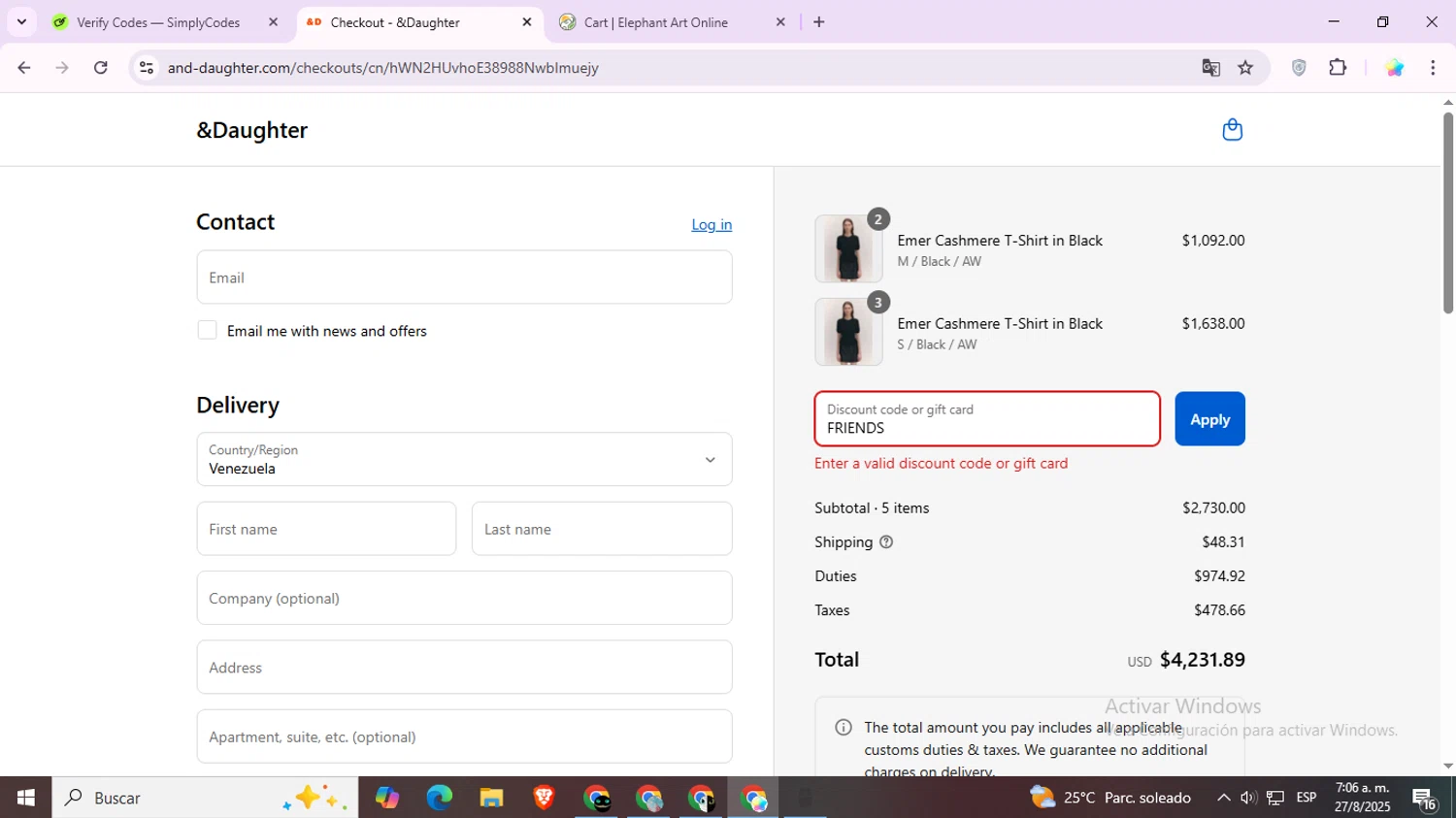Switch to the Verify Codes — SimplyCodes tab
Screen dimensions: 1456x818
pos(158,21)
